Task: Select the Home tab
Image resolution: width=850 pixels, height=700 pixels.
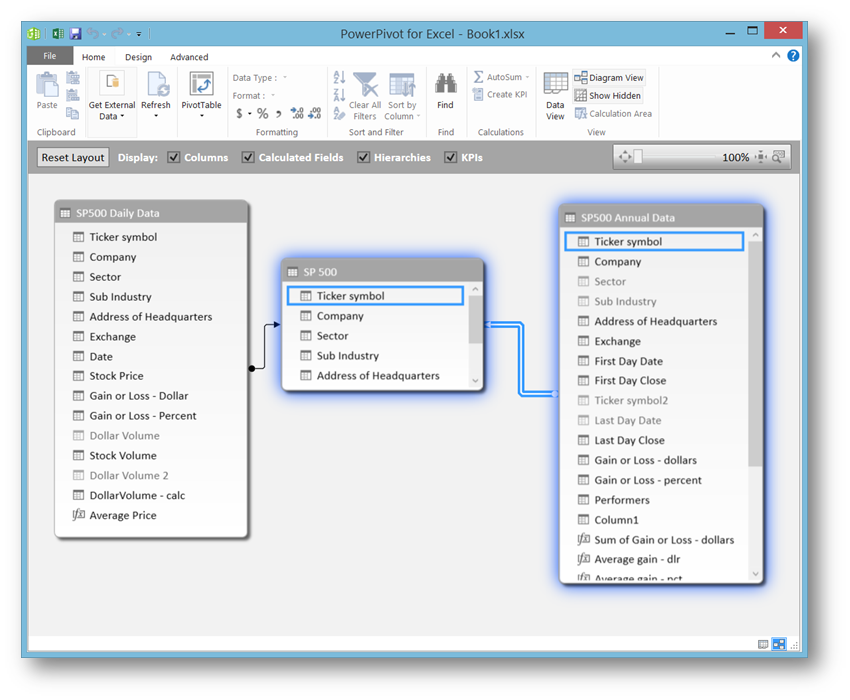Action: tap(94, 57)
